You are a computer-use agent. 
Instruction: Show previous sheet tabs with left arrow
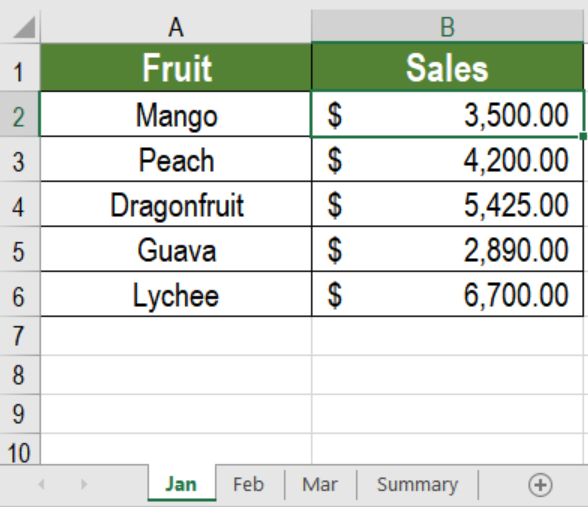[x=42, y=484]
